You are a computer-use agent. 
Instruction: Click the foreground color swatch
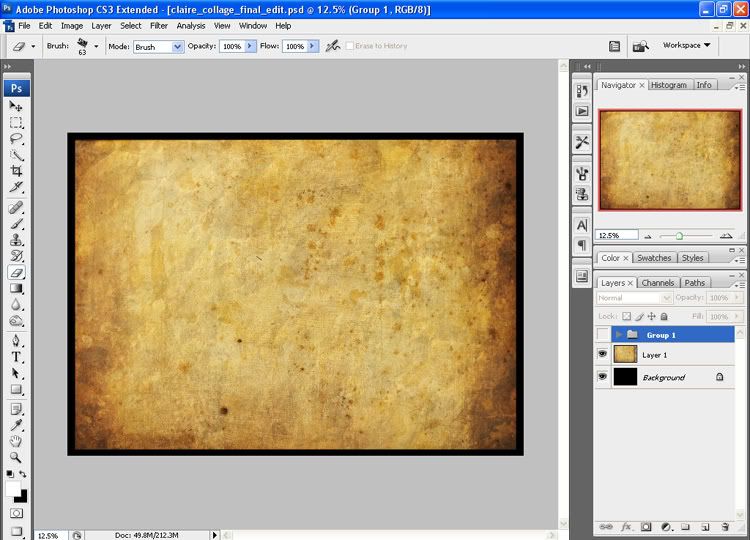12,489
